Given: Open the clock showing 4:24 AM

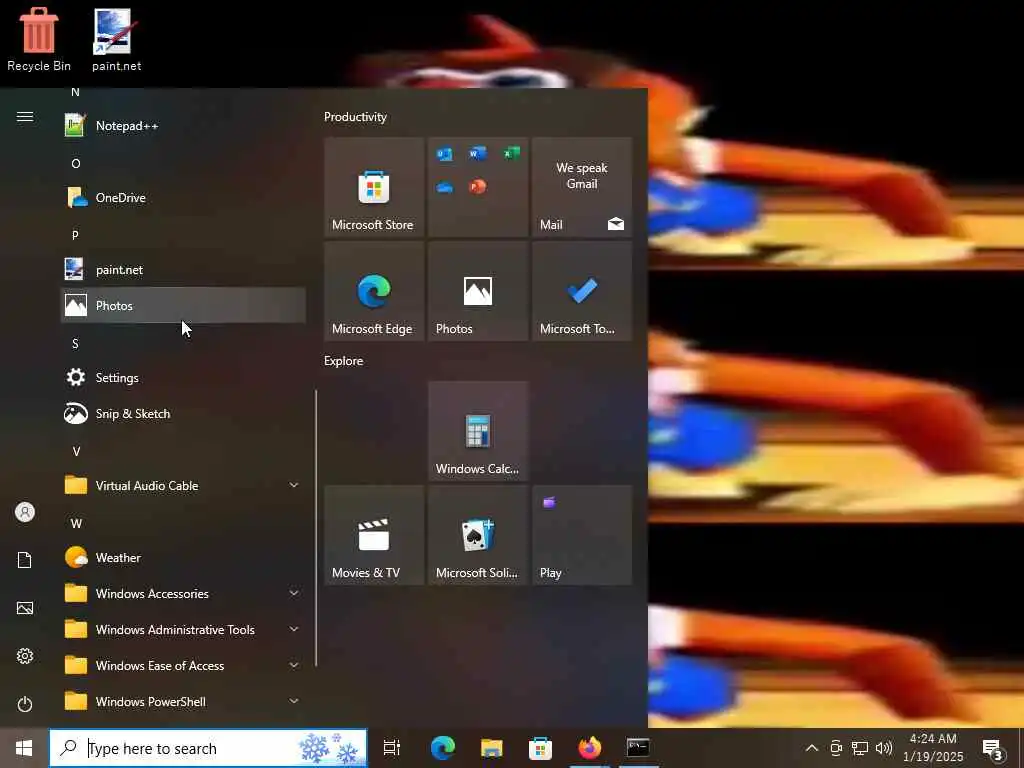Looking at the screenshot, I should point(933,748).
